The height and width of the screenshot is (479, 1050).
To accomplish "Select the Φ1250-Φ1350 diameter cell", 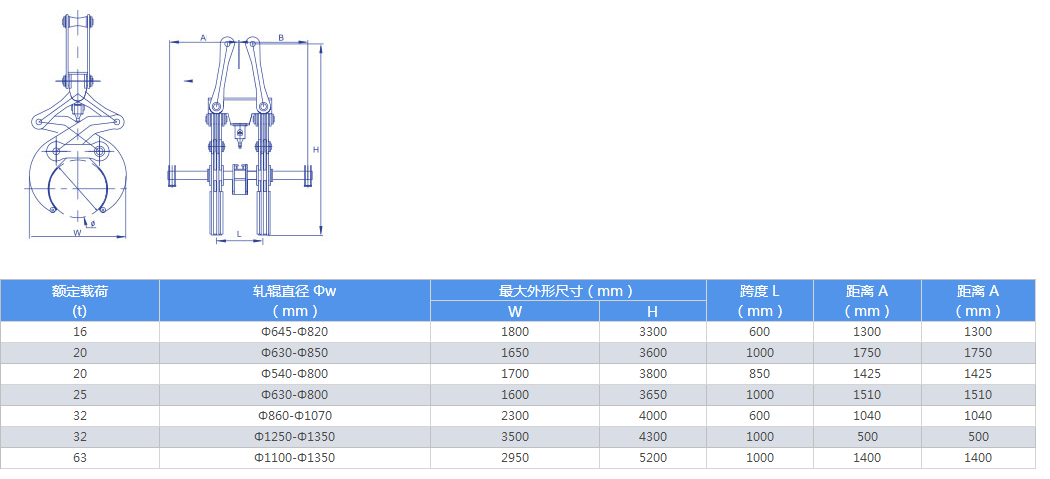I will (x=294, y=437).
